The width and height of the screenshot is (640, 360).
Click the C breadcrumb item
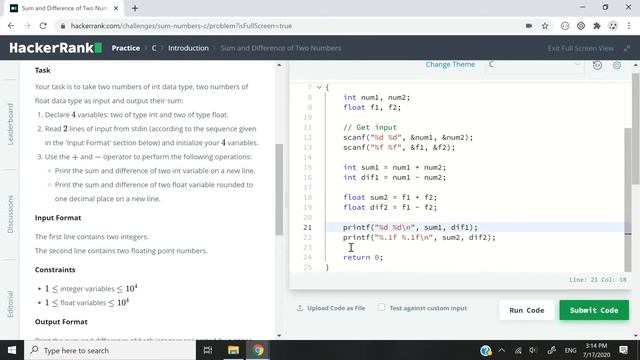tap(154, 48)
